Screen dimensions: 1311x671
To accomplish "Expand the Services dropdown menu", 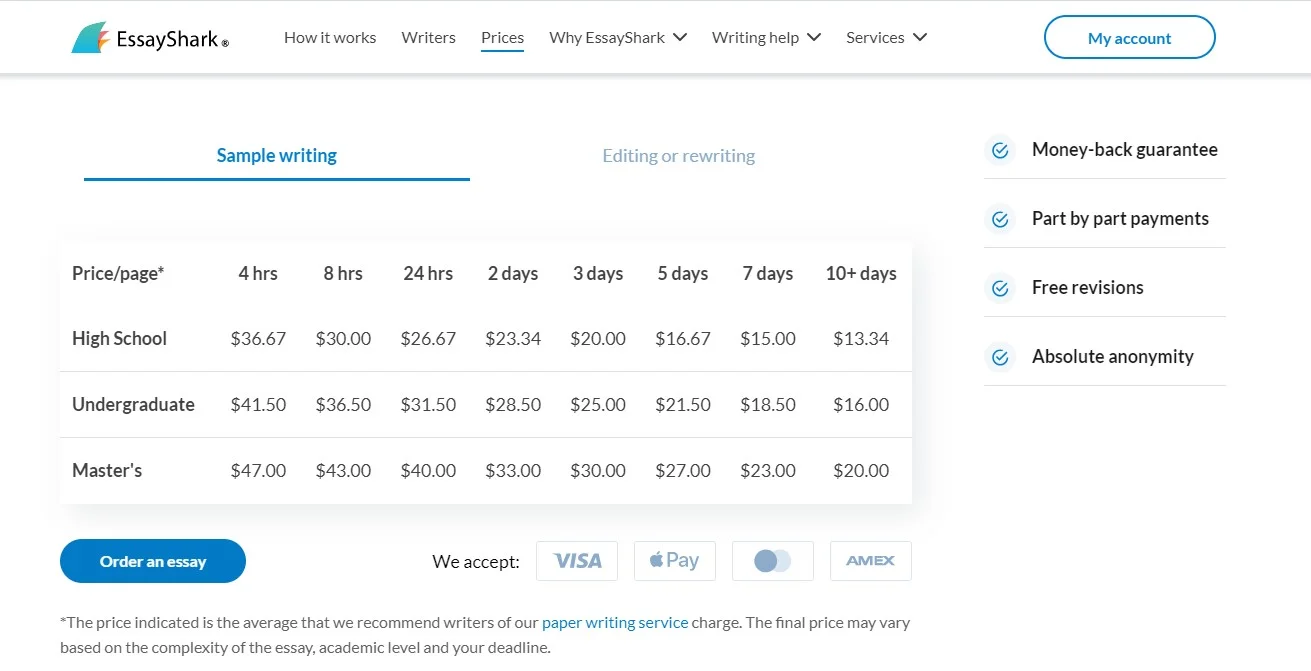I will (x=886, y=38).
